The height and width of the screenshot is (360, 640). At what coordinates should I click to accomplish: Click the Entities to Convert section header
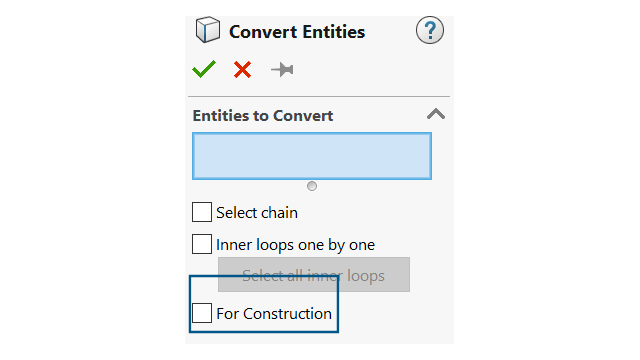(263, 116)
